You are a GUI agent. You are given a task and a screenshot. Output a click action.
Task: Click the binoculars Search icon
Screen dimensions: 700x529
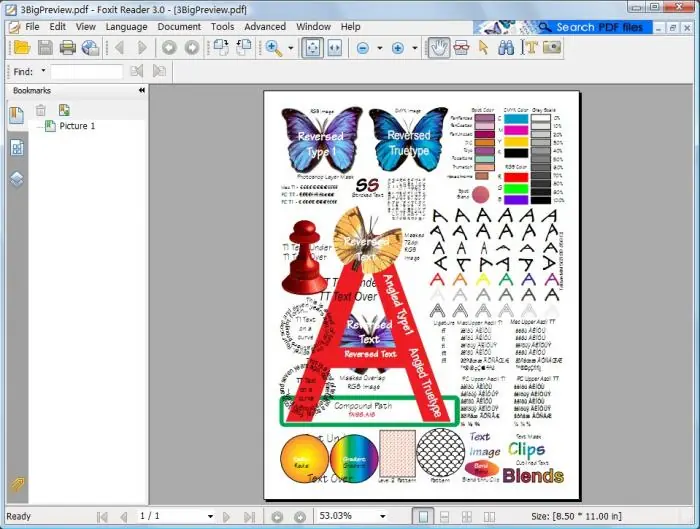506,47
